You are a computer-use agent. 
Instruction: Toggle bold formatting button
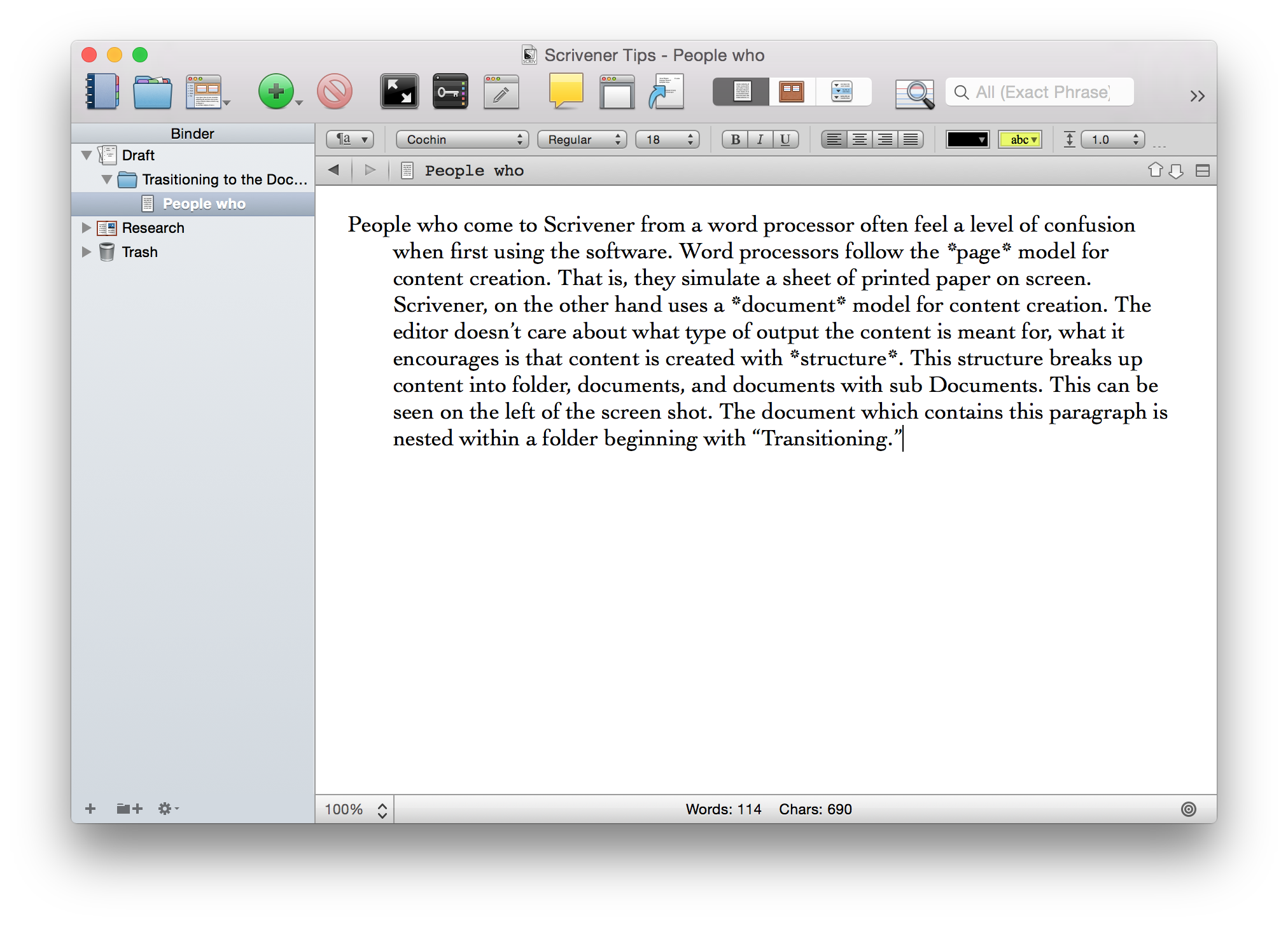coord(735,139)
